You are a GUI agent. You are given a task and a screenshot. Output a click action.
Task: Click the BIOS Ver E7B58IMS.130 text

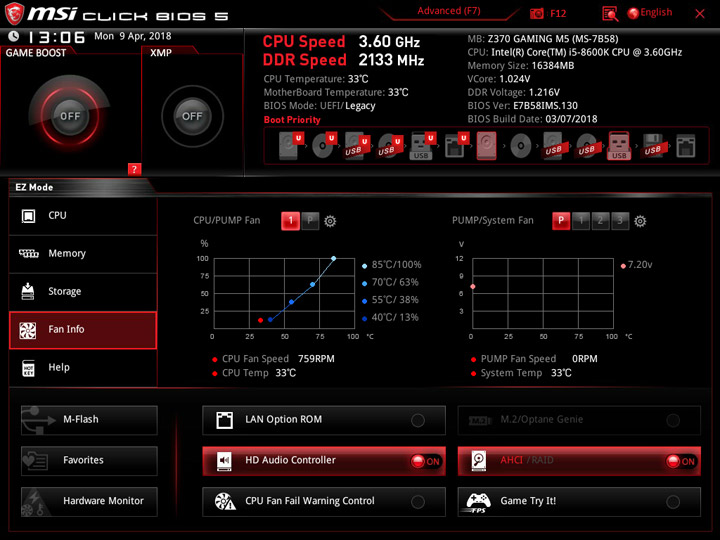(x=523, y=106)
